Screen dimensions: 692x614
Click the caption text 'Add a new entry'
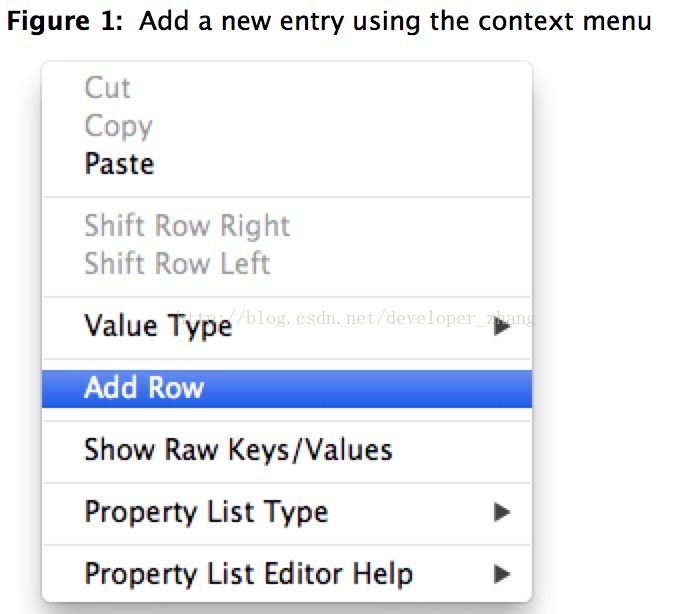(241, 21)
